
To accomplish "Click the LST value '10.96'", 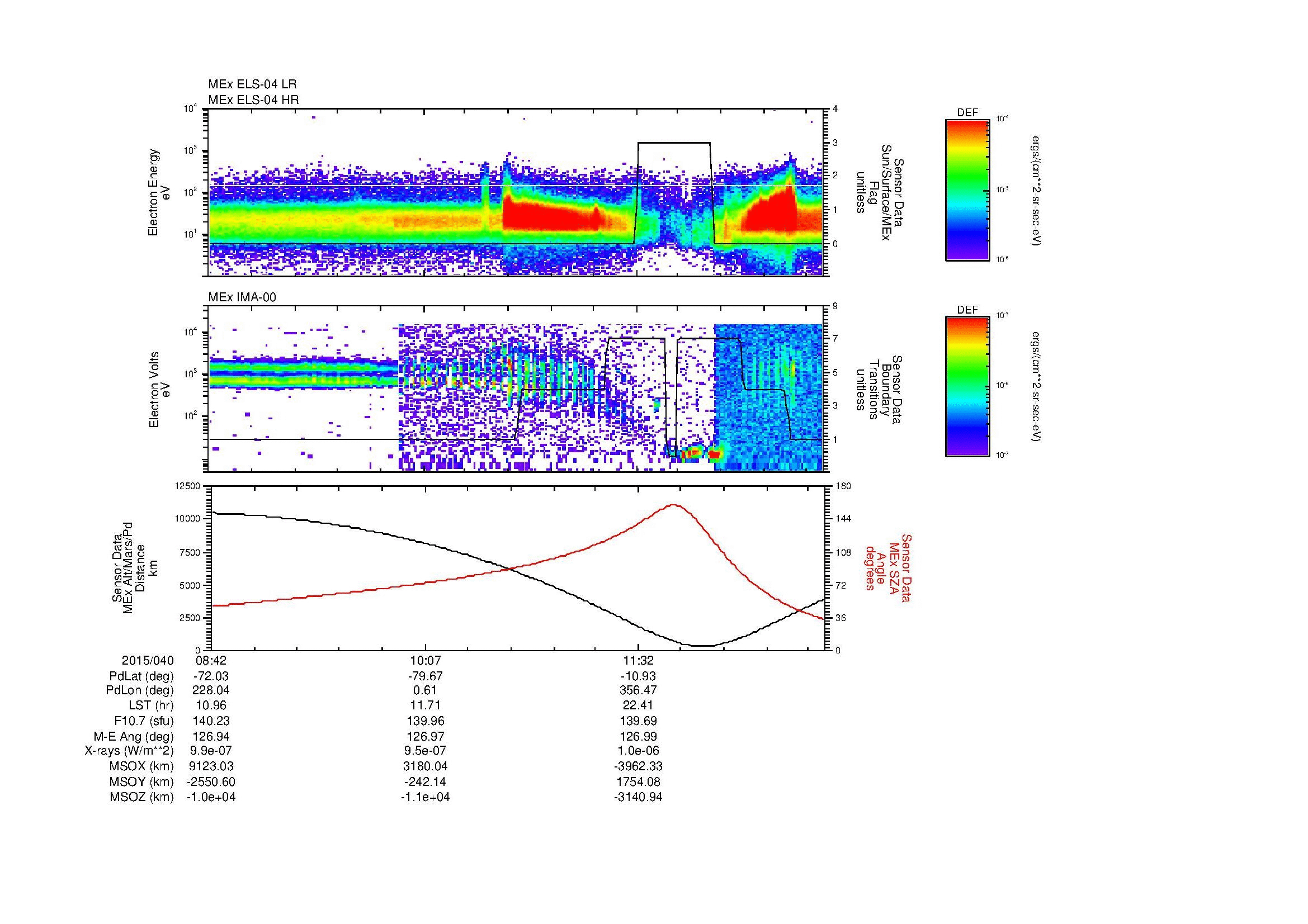I will click(211, 705).
